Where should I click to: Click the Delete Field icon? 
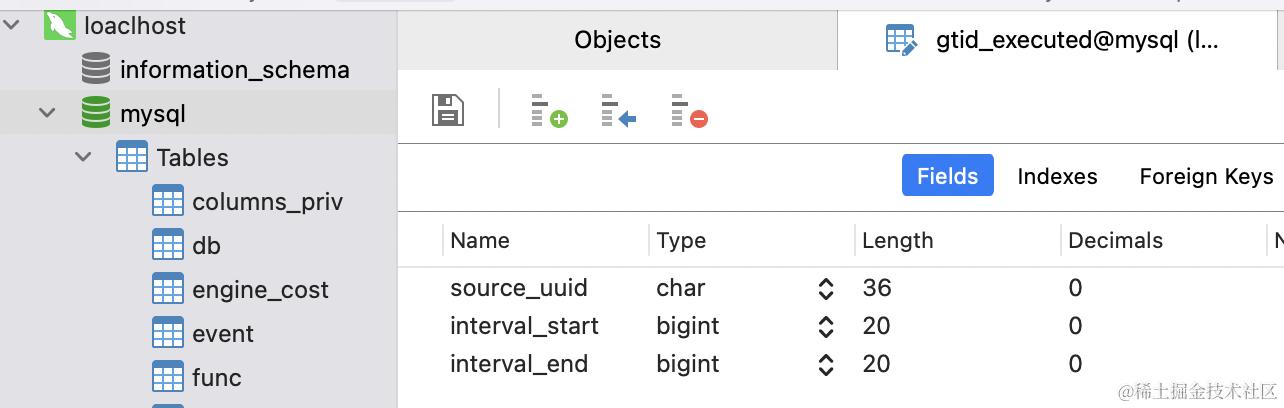(x=689, y=110)
